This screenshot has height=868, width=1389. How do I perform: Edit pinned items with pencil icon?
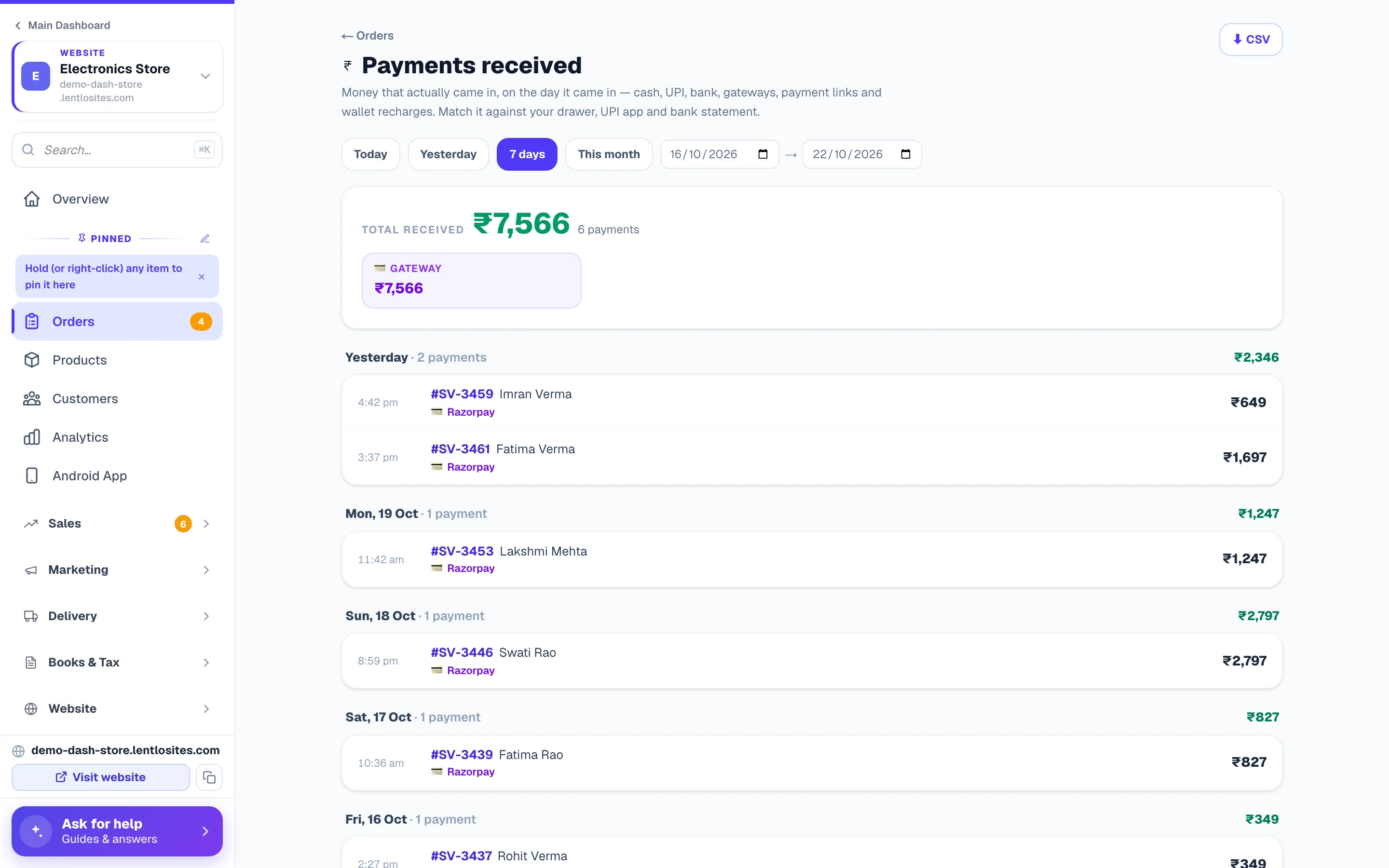(x=205, y=239)
